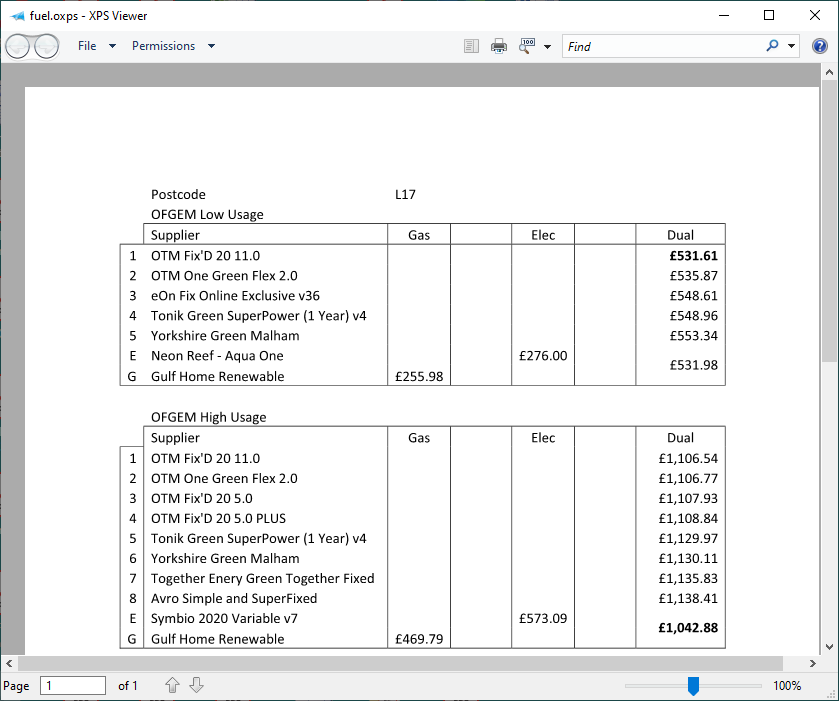Click the '£548.96' dual price

coord(693,316)
